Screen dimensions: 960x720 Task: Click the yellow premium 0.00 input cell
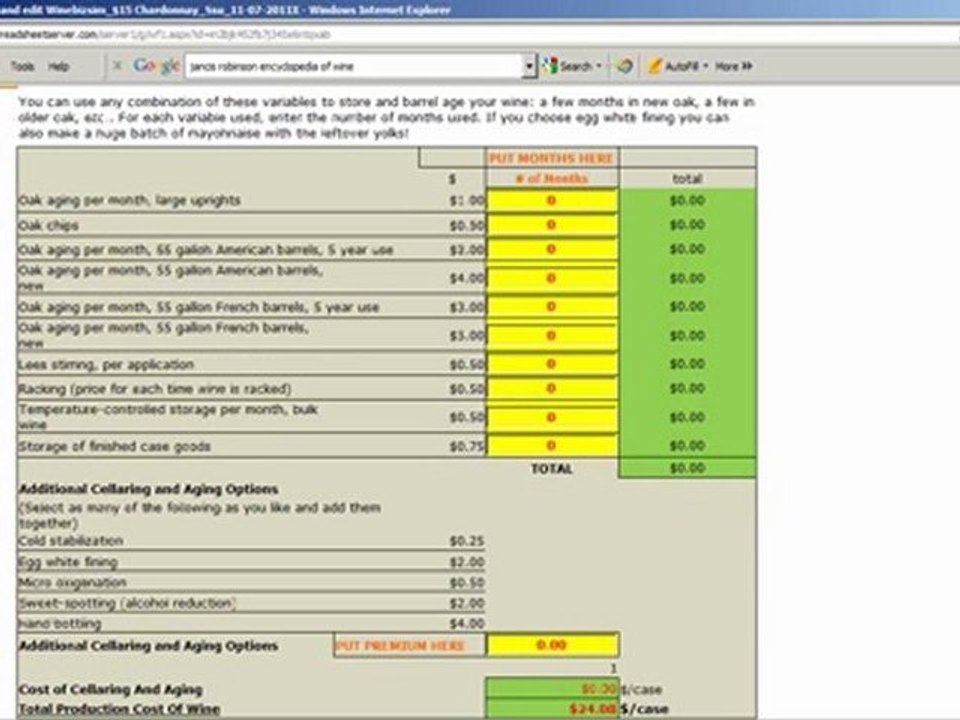pyautogui.click(x=552, y=645)
